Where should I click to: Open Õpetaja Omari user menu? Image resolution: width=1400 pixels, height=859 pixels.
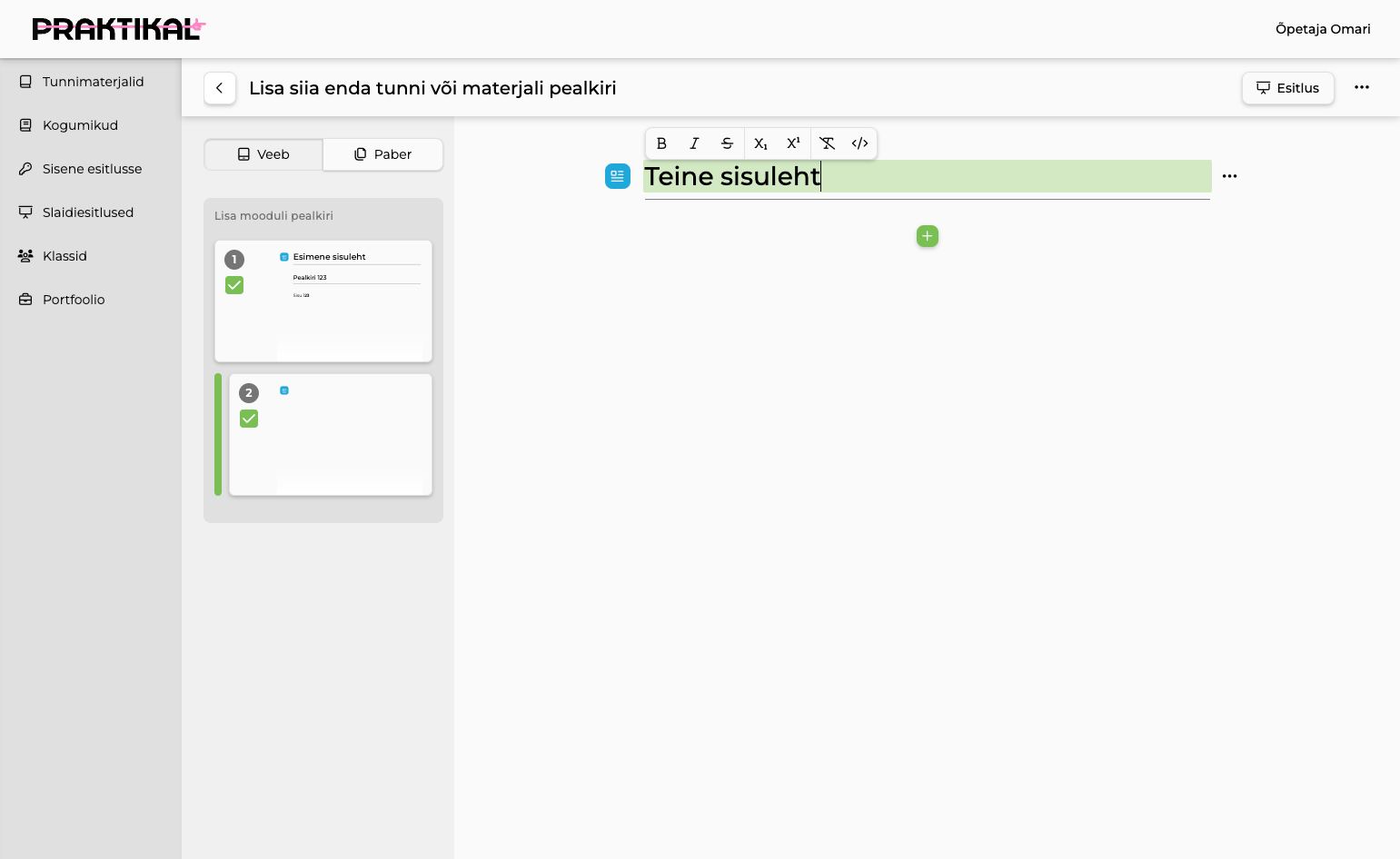coord(1323,29)
